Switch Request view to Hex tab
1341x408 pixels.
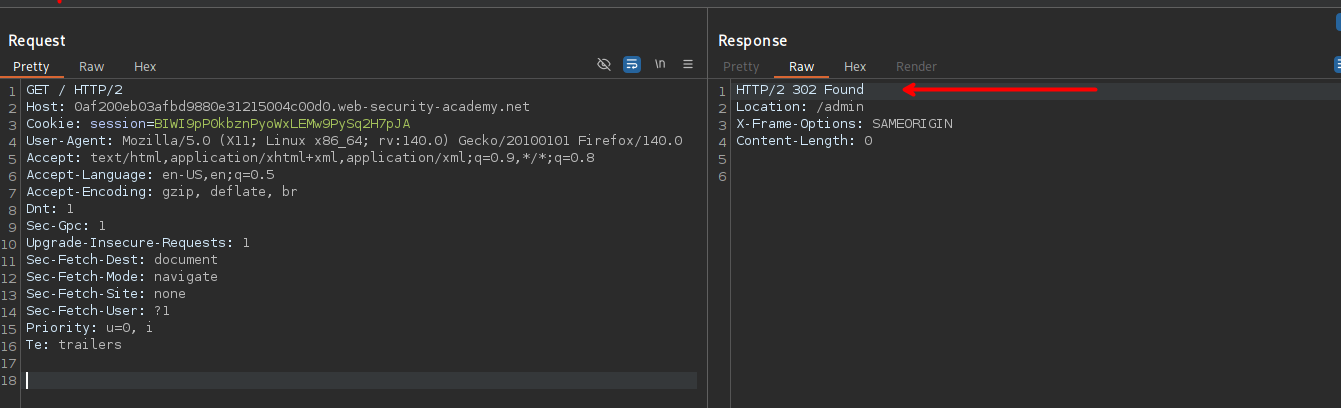[x=145, y=67]
